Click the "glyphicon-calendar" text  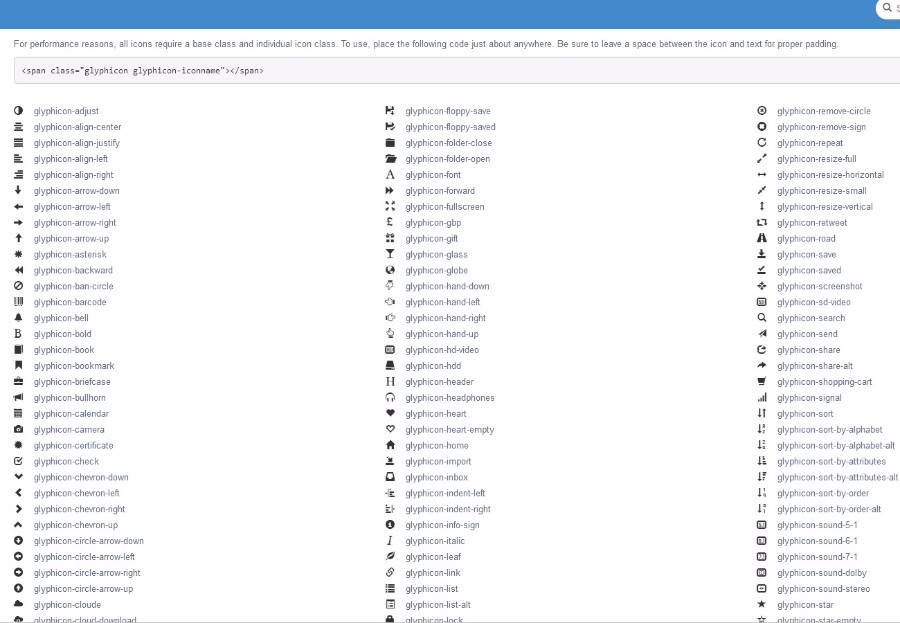coord(71,413)
